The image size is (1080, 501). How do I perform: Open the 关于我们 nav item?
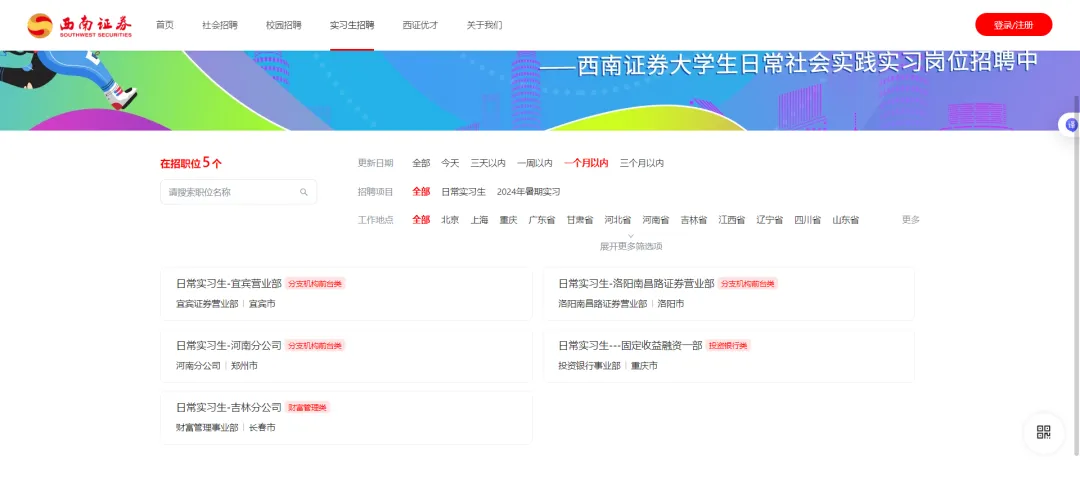(x=484, y=25)
